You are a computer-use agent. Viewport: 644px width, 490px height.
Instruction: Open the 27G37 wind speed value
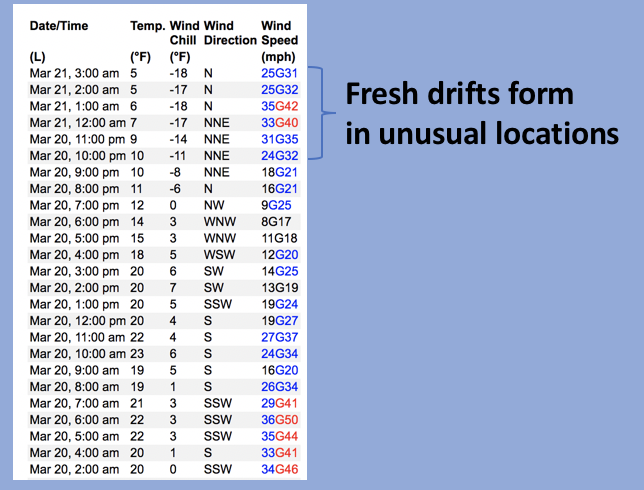279,336
